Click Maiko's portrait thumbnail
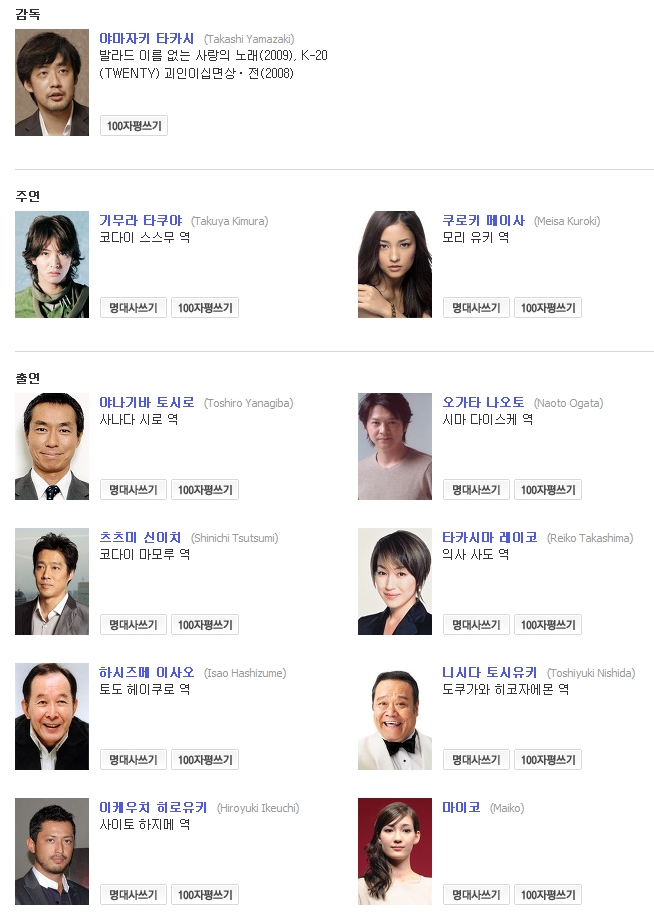Screen dimensions: 654x913 (x=395, y=851)
